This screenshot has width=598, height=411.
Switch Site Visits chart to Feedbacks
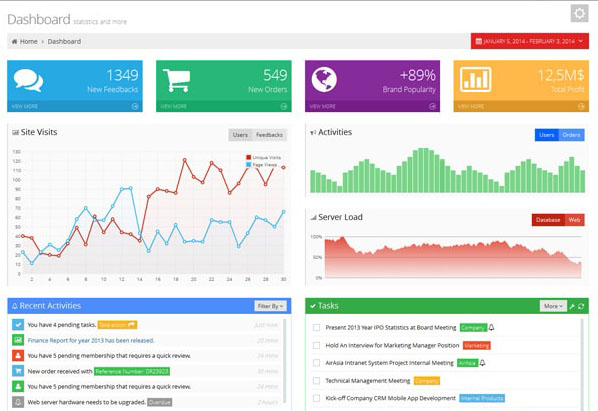tap(269, 135)
